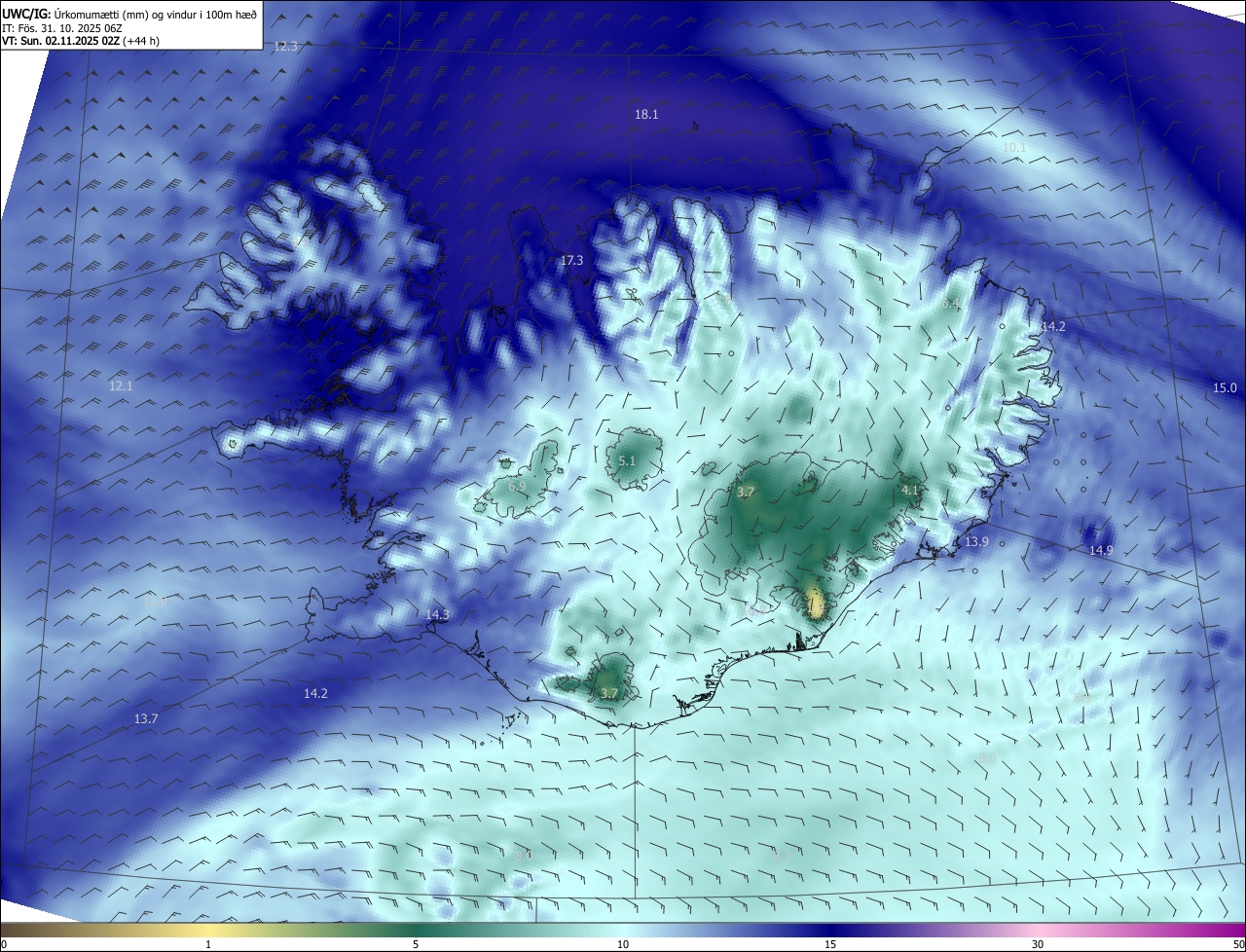Click the 10 tick on the color scale

[x=623, y=944]
